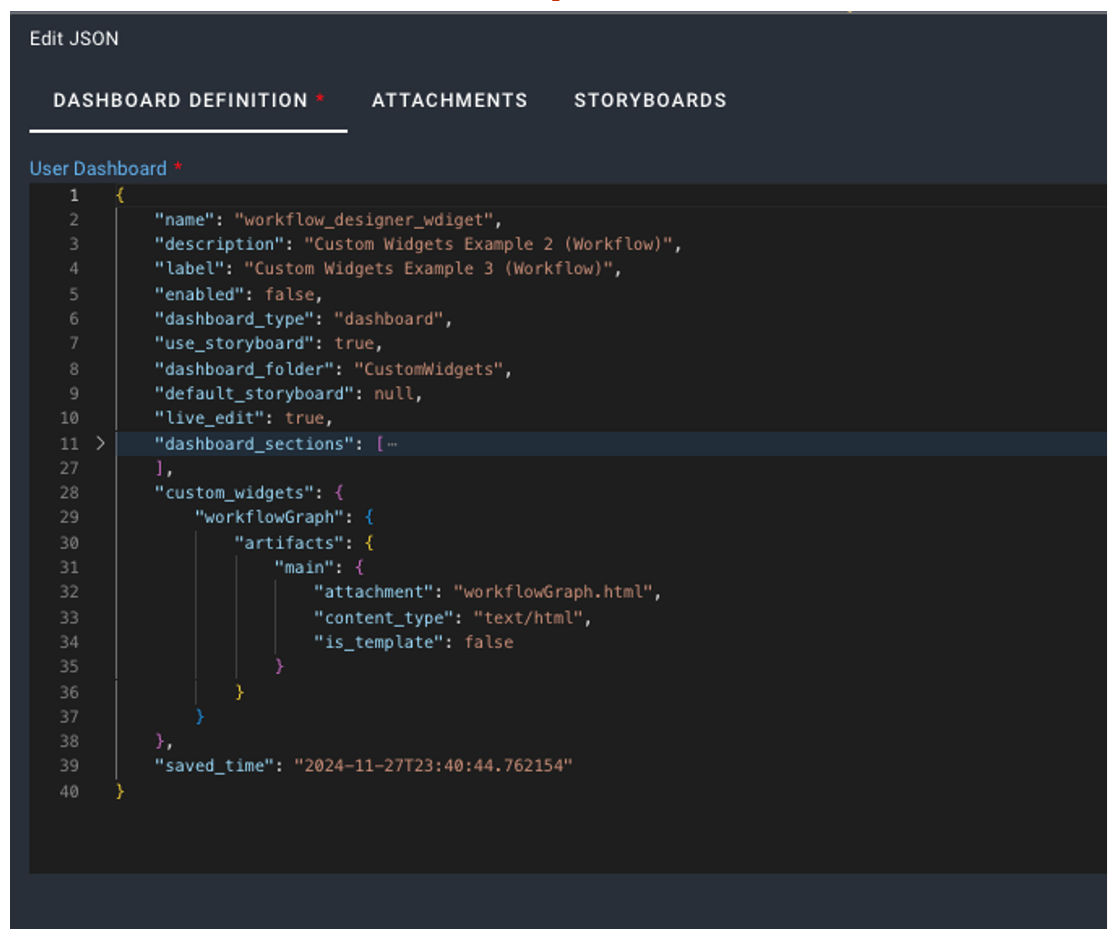Select the Dashboard Definition tab
The height and width of the screenshot is (942, 1118).
pos(180,100)
